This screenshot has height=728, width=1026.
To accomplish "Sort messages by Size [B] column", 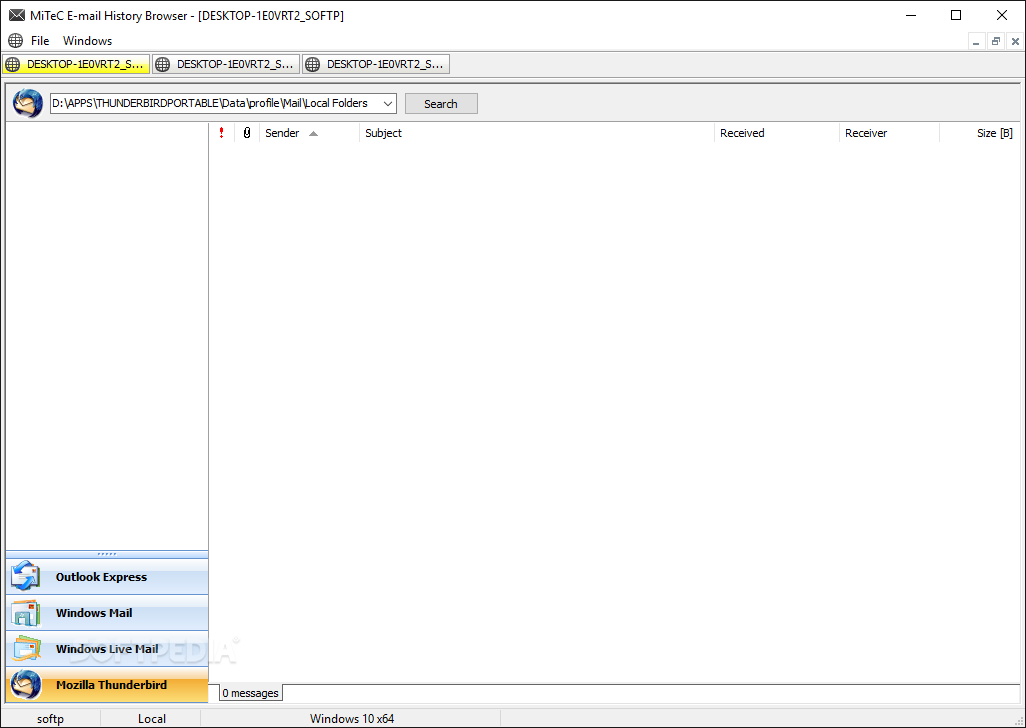I will click(980, 133).
